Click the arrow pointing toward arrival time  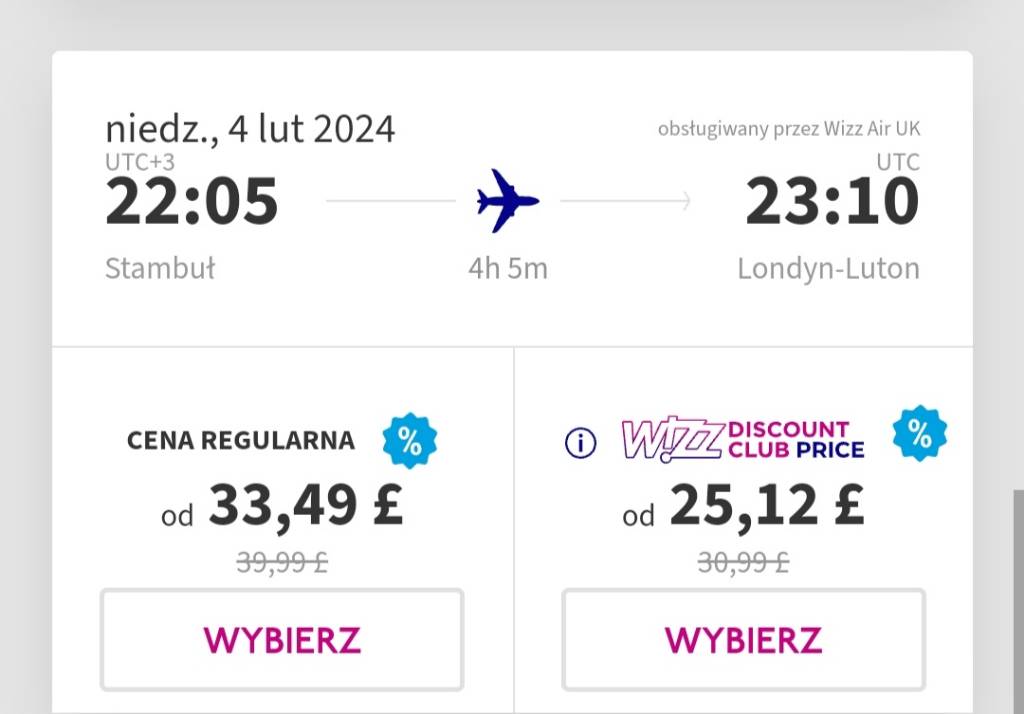[x=626, y=201]
